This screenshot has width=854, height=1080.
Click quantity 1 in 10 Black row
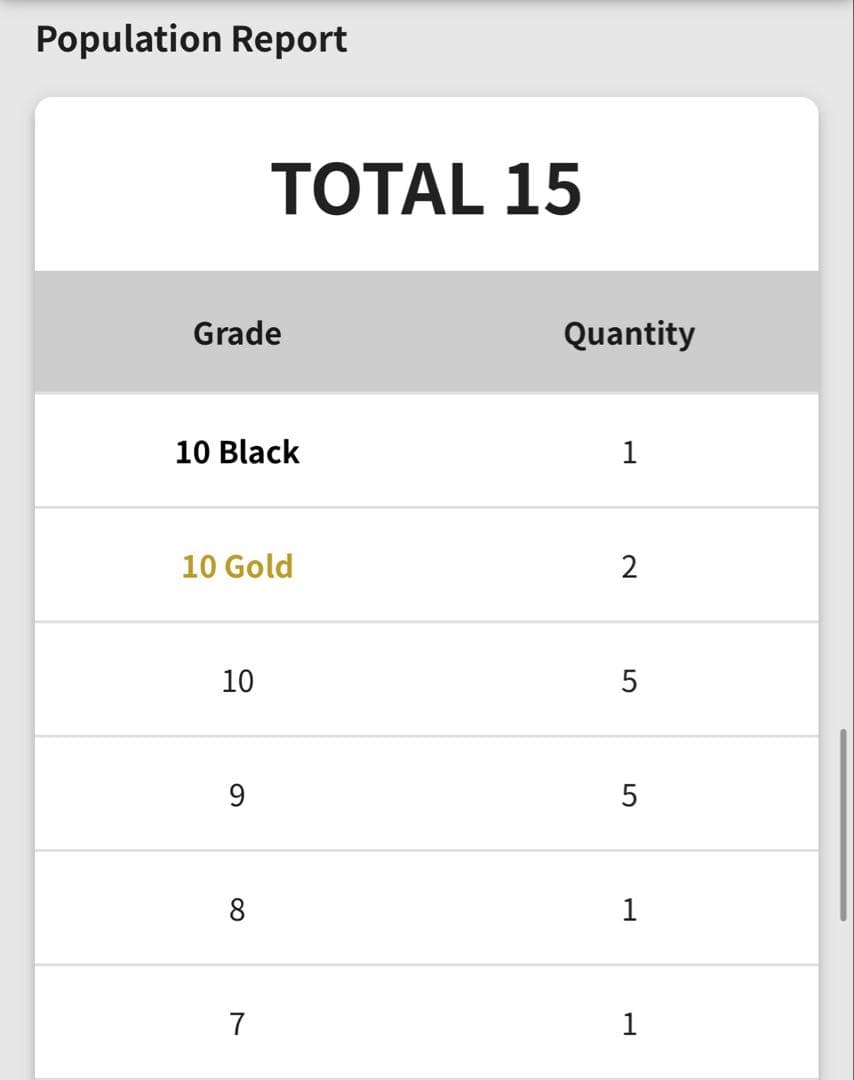coord(628,452)
